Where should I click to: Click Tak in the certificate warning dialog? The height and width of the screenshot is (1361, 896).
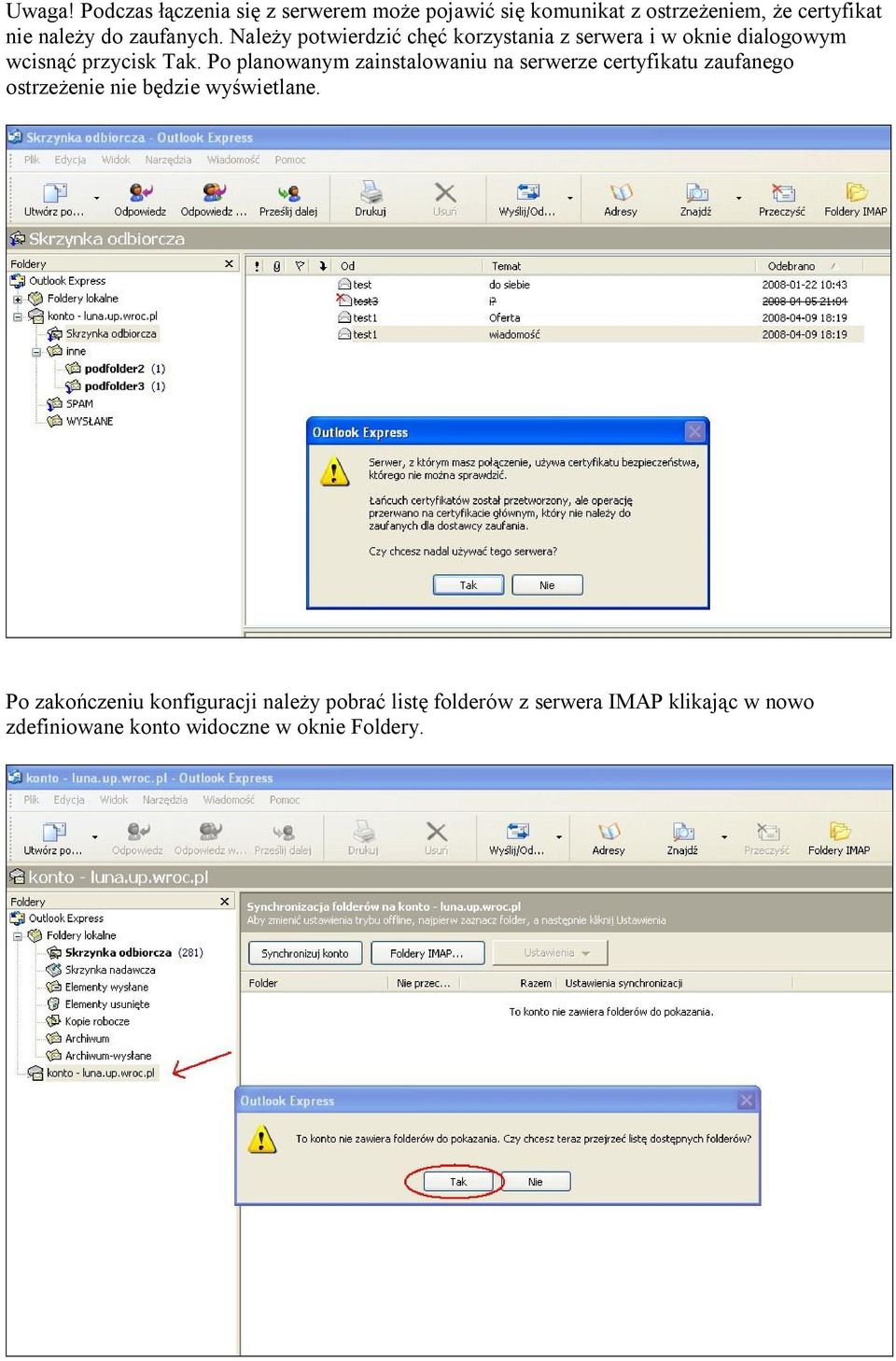coord(469,585)
